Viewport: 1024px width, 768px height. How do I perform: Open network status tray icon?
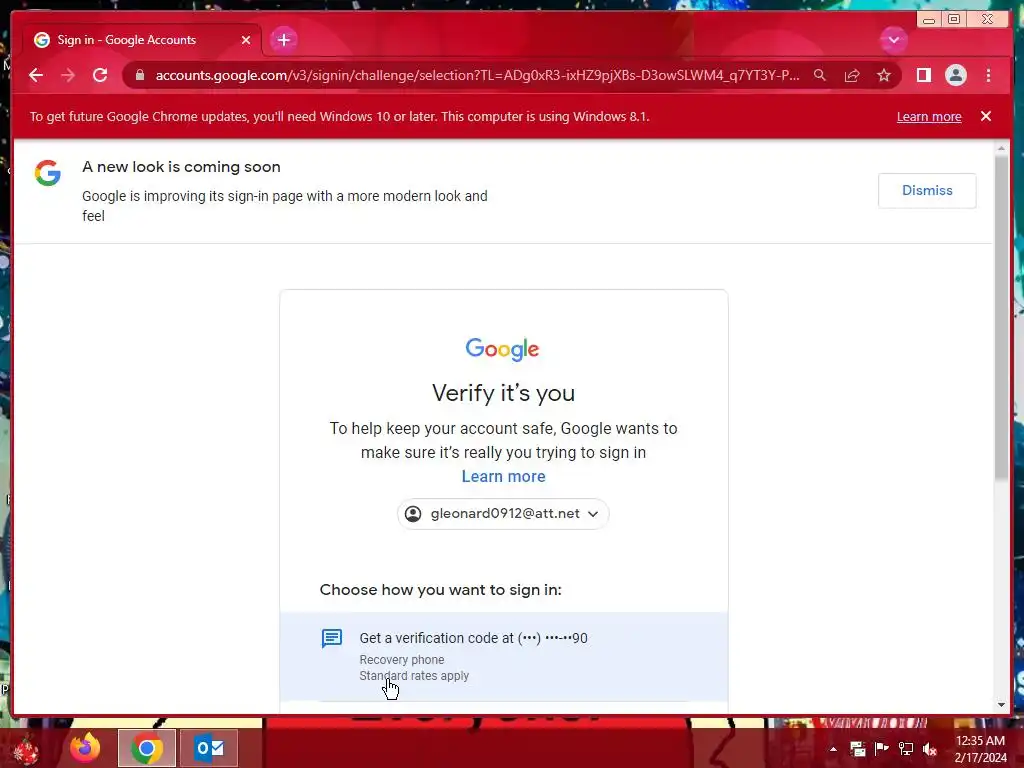905,749
